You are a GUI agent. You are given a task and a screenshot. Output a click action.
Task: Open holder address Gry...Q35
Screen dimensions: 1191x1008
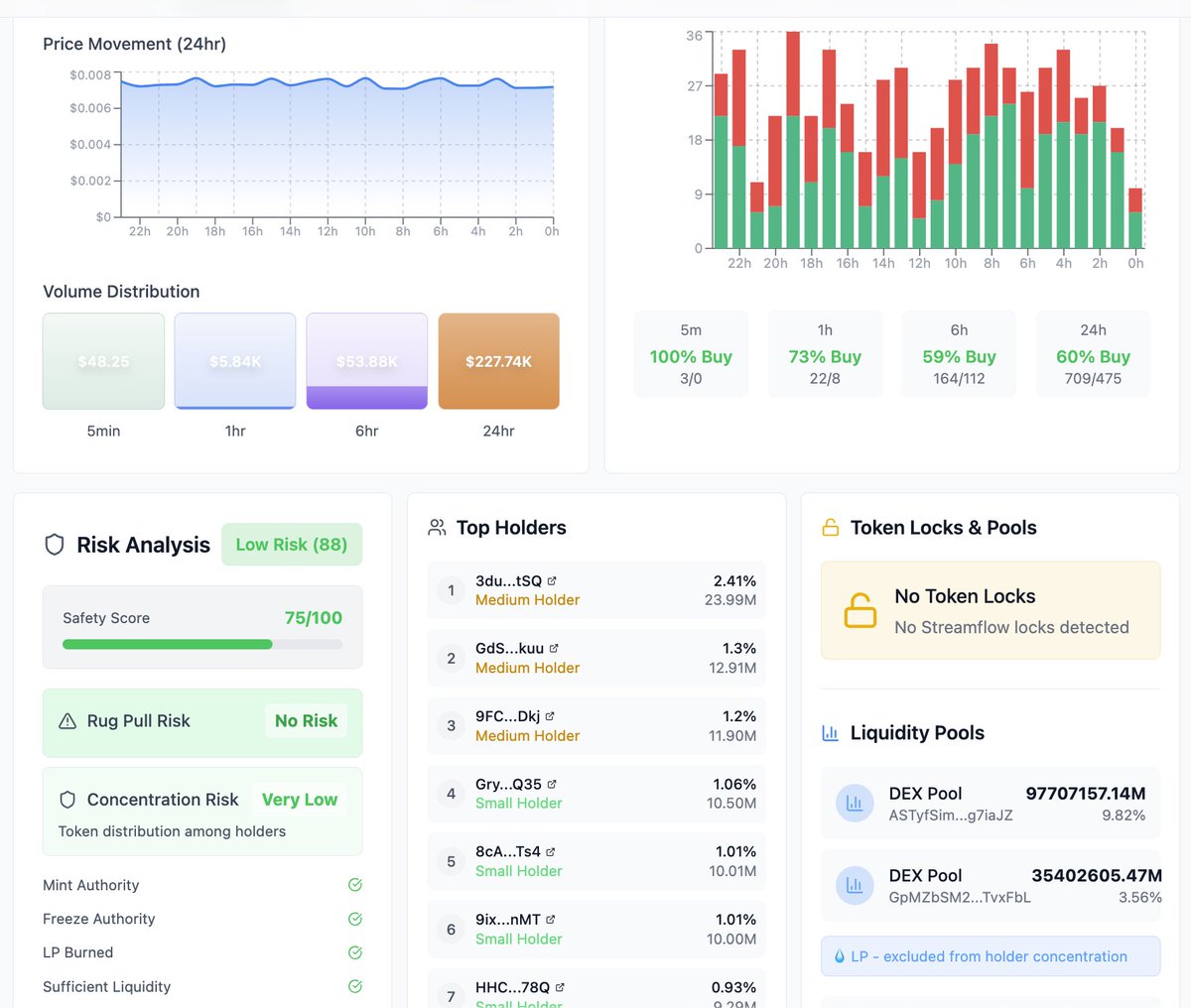point(509,784)
